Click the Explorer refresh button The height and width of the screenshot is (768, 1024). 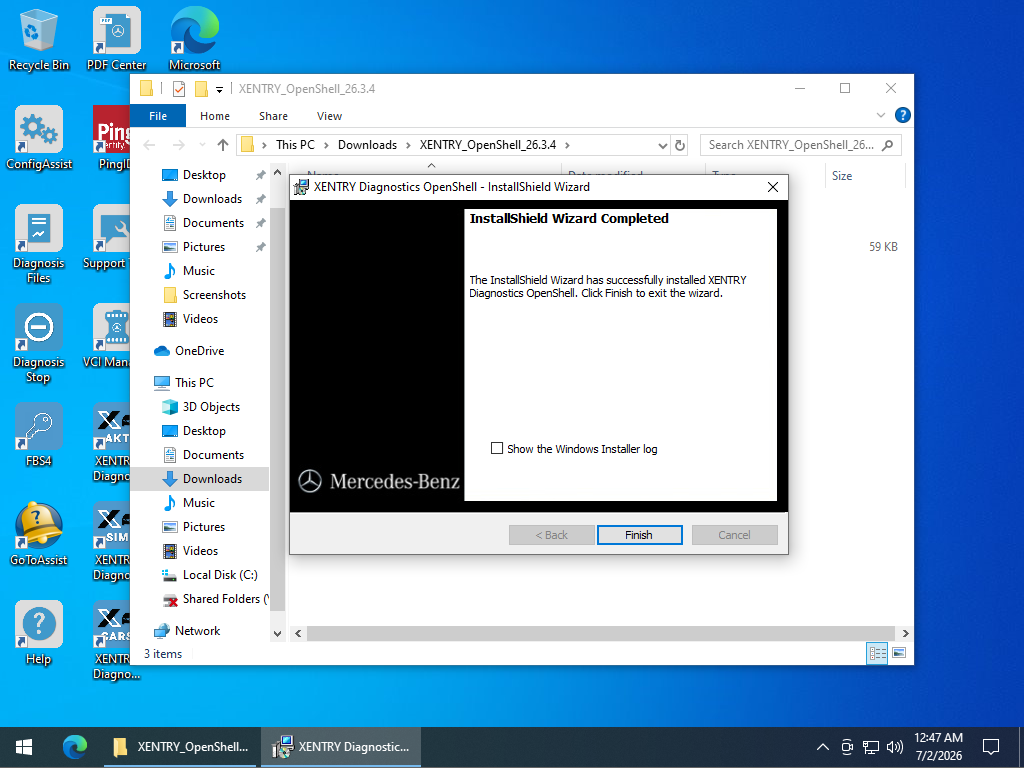tap(680, 145)
